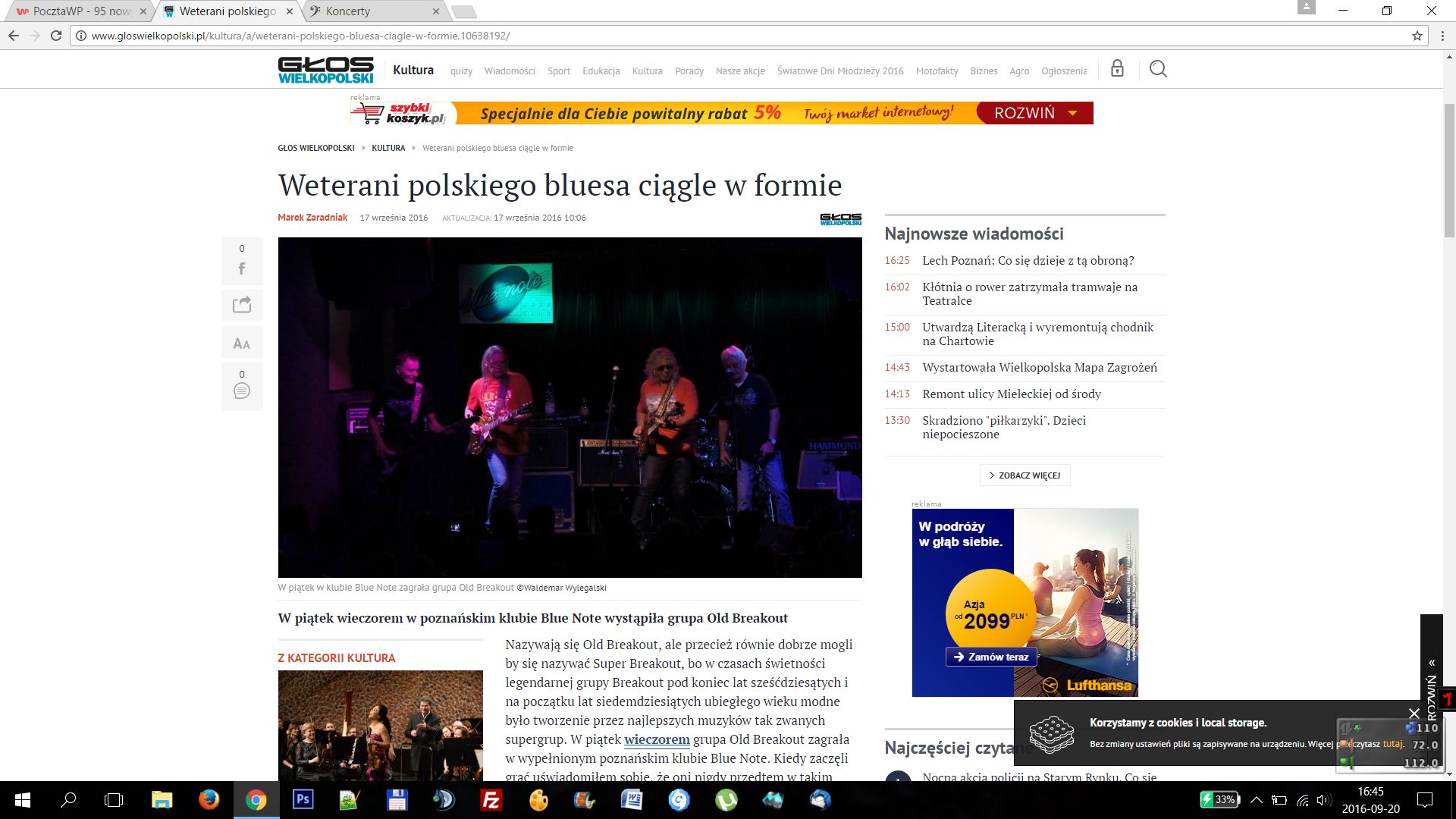Screen dimensions: 1456x819
Task: Open the main concert photo
Action: click(570, 407)
